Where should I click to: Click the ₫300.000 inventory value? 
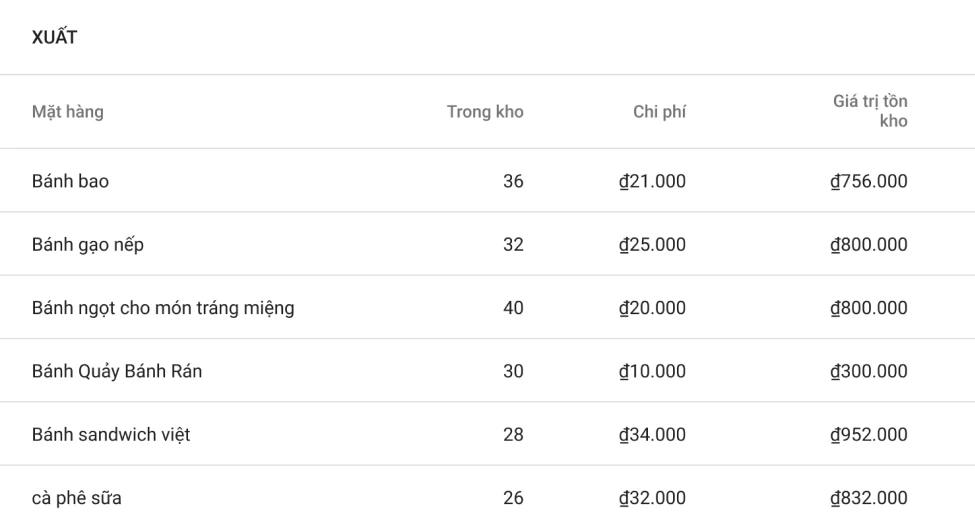click(x=869, y=371)
